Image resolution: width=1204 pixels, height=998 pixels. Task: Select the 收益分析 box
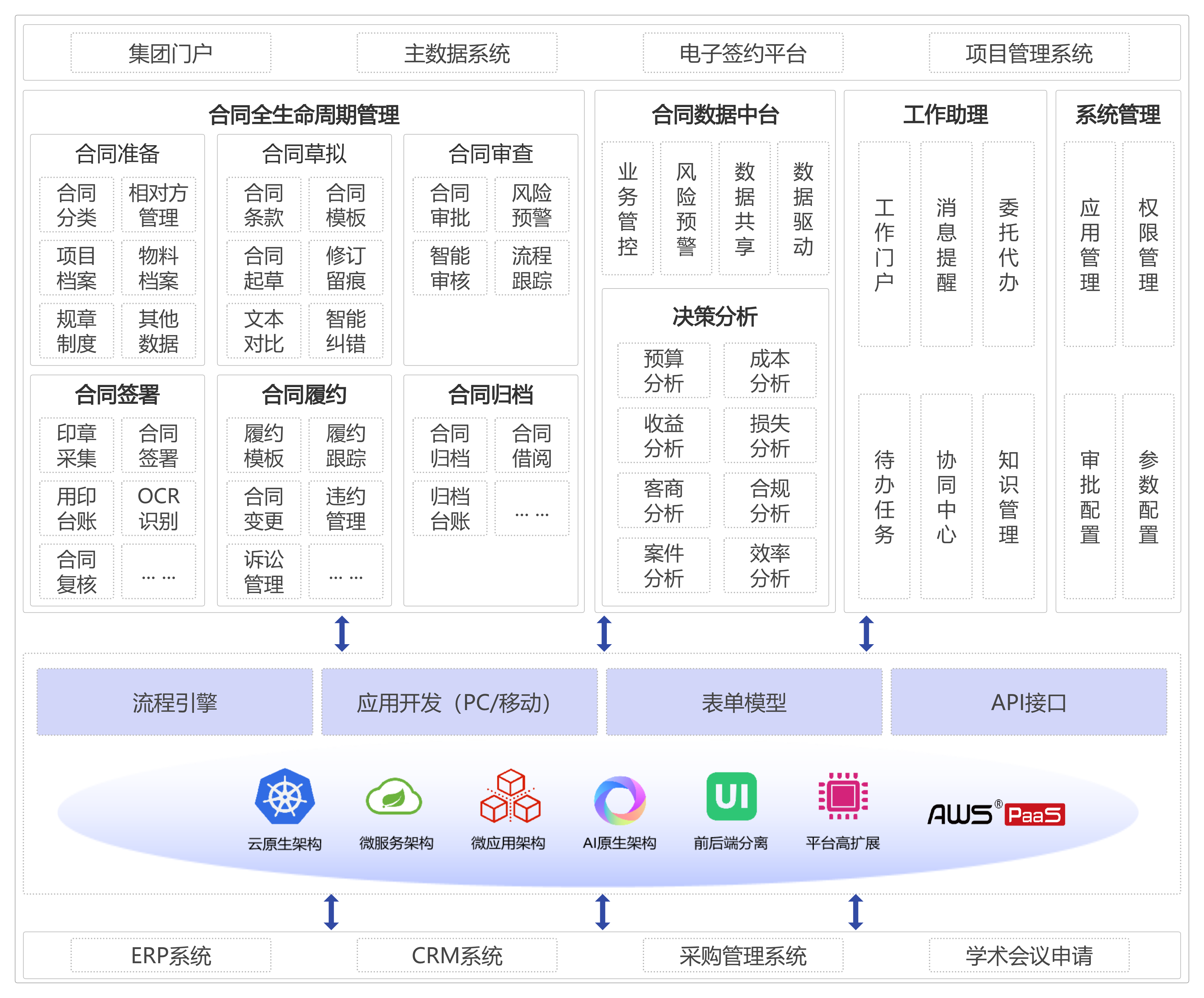click(x=663, y=435)
